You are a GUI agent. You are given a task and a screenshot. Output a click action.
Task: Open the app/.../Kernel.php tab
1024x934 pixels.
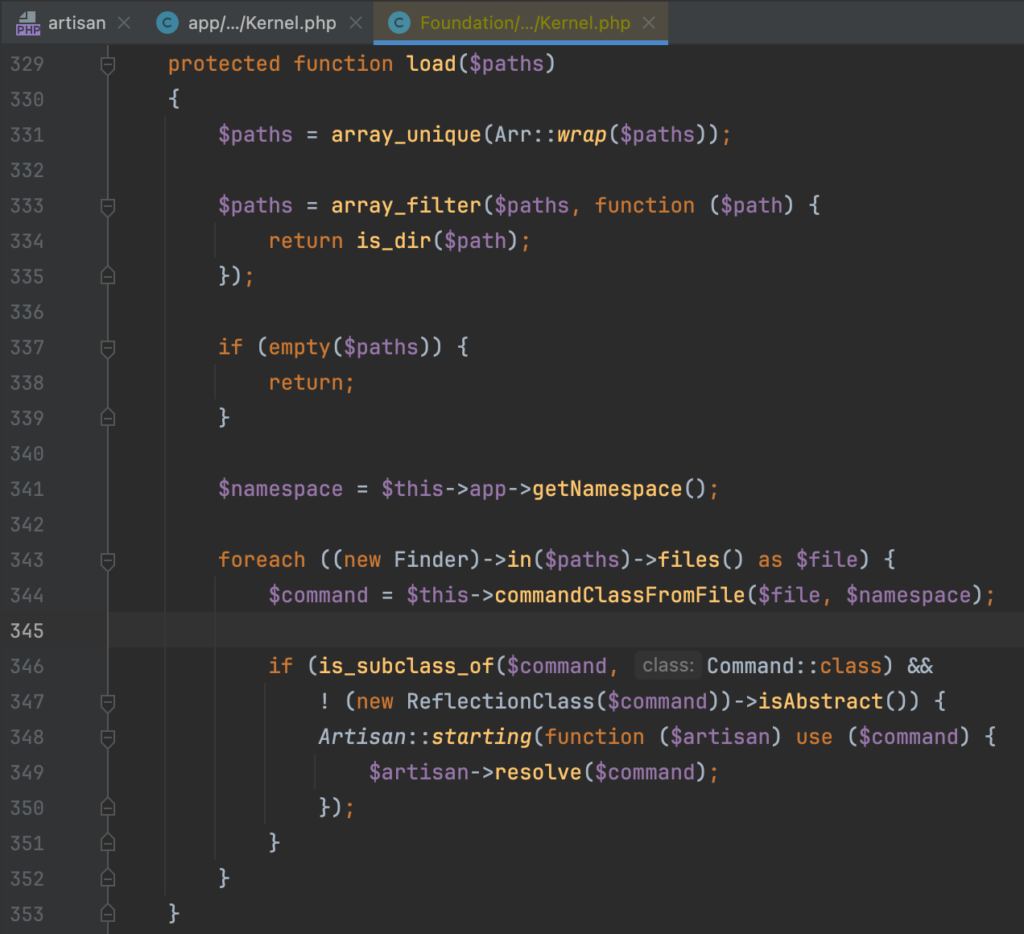point(260,22)
